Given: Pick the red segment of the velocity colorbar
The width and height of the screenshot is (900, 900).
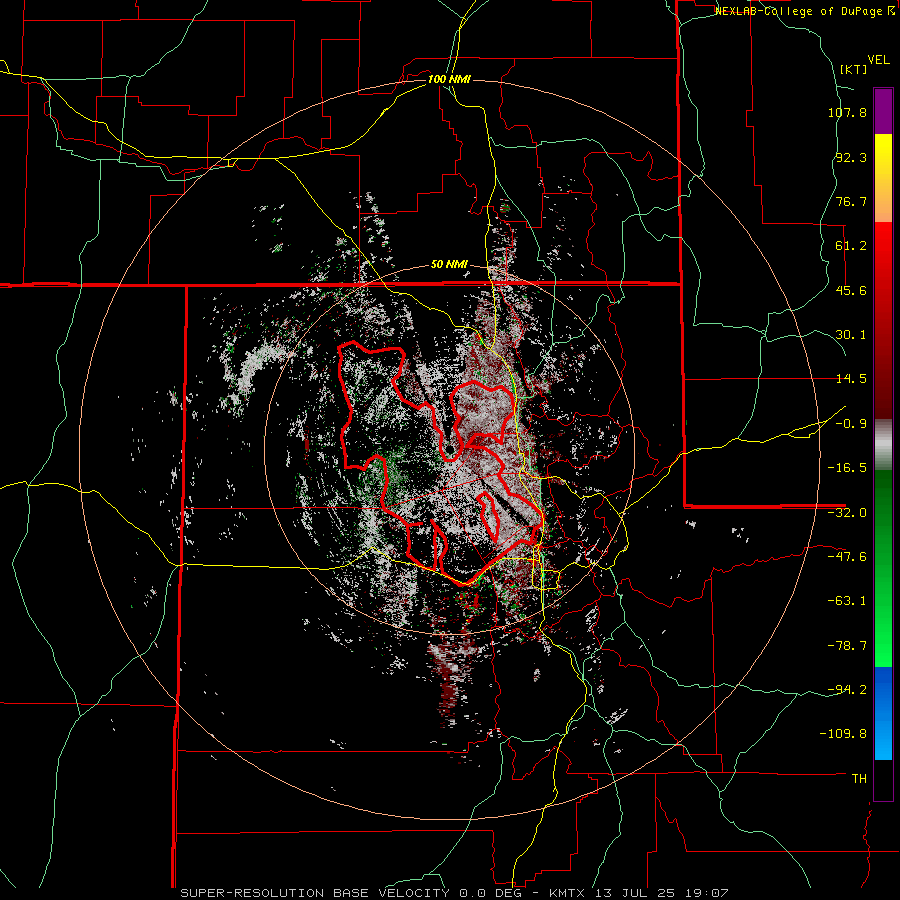Looking at the screenshot, I should point(883,320).
